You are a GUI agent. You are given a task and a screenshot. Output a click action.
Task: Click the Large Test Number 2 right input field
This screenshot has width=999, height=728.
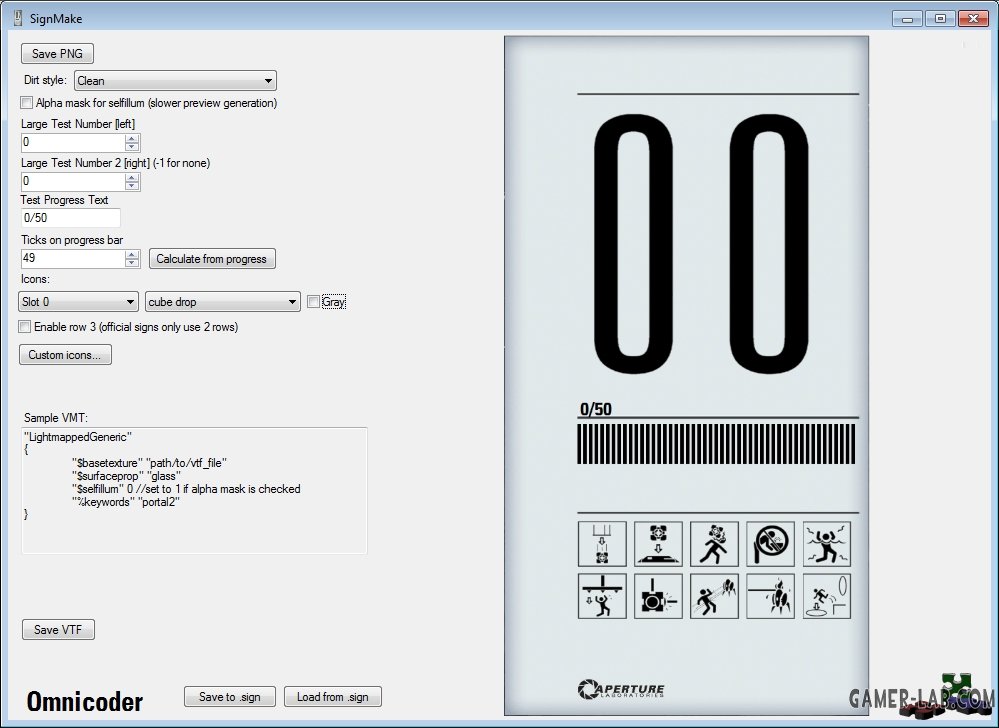click(x=73, y=182)
